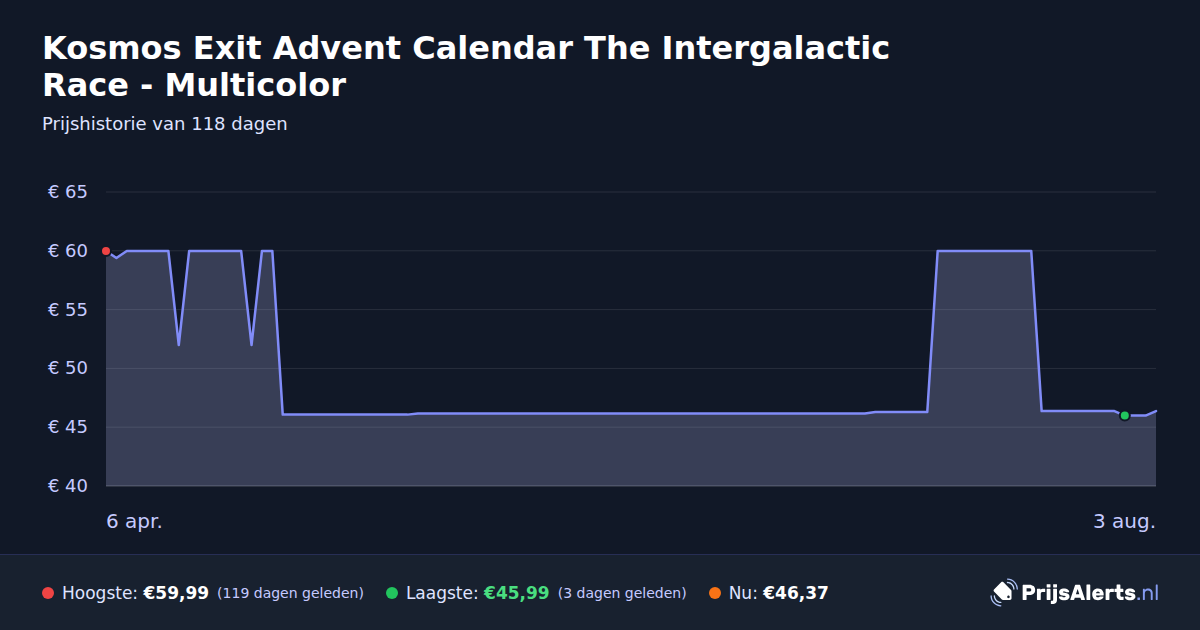This screenshot has height=630, width=1200.
Task: Click the lowest price value €45,99
Action: pyautogui.click(x=516, y=593)
